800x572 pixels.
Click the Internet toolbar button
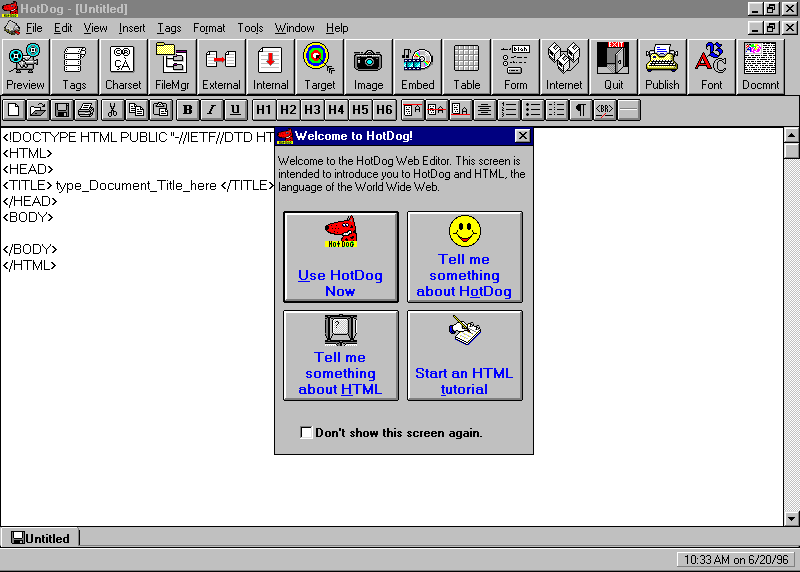(564, 67)
